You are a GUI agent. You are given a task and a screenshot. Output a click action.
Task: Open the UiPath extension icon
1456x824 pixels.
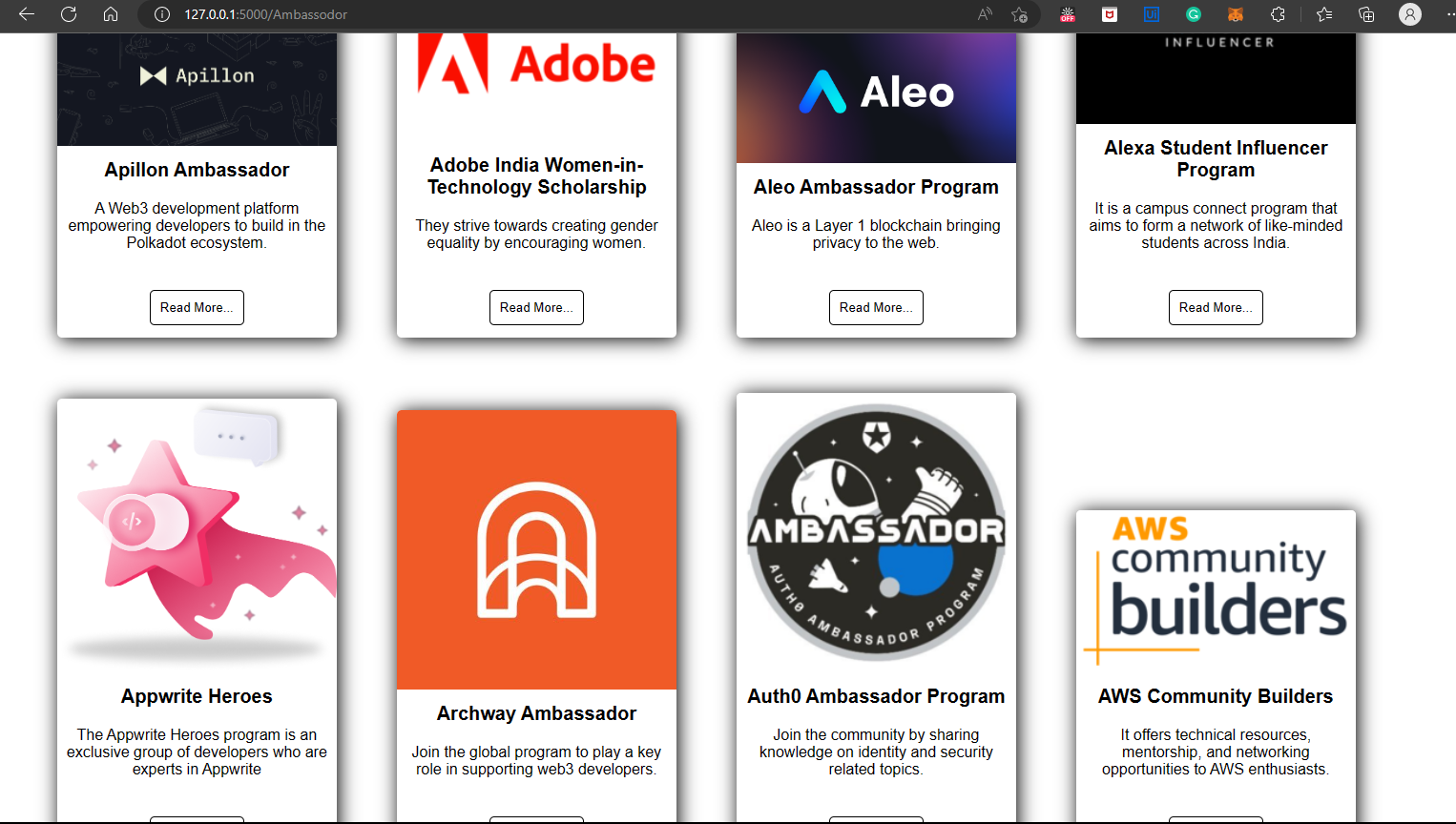(1152, 14)
